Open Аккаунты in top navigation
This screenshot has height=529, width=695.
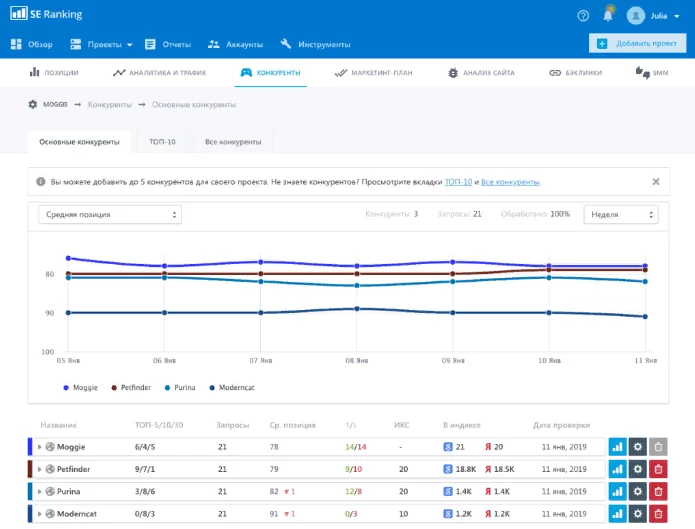coord(235,44)
